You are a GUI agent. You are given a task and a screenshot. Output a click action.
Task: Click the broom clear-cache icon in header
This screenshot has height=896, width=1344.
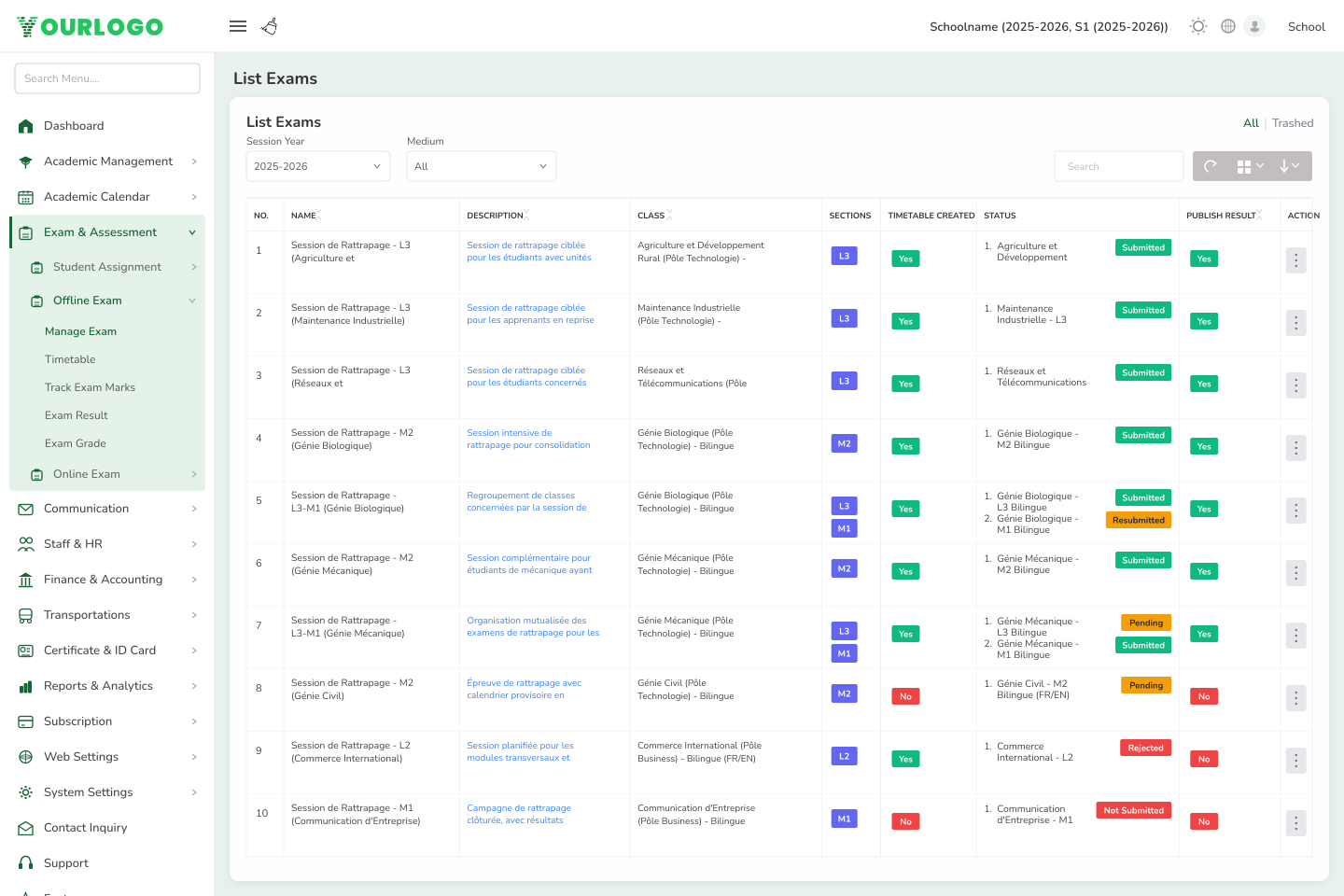(270, 26)
